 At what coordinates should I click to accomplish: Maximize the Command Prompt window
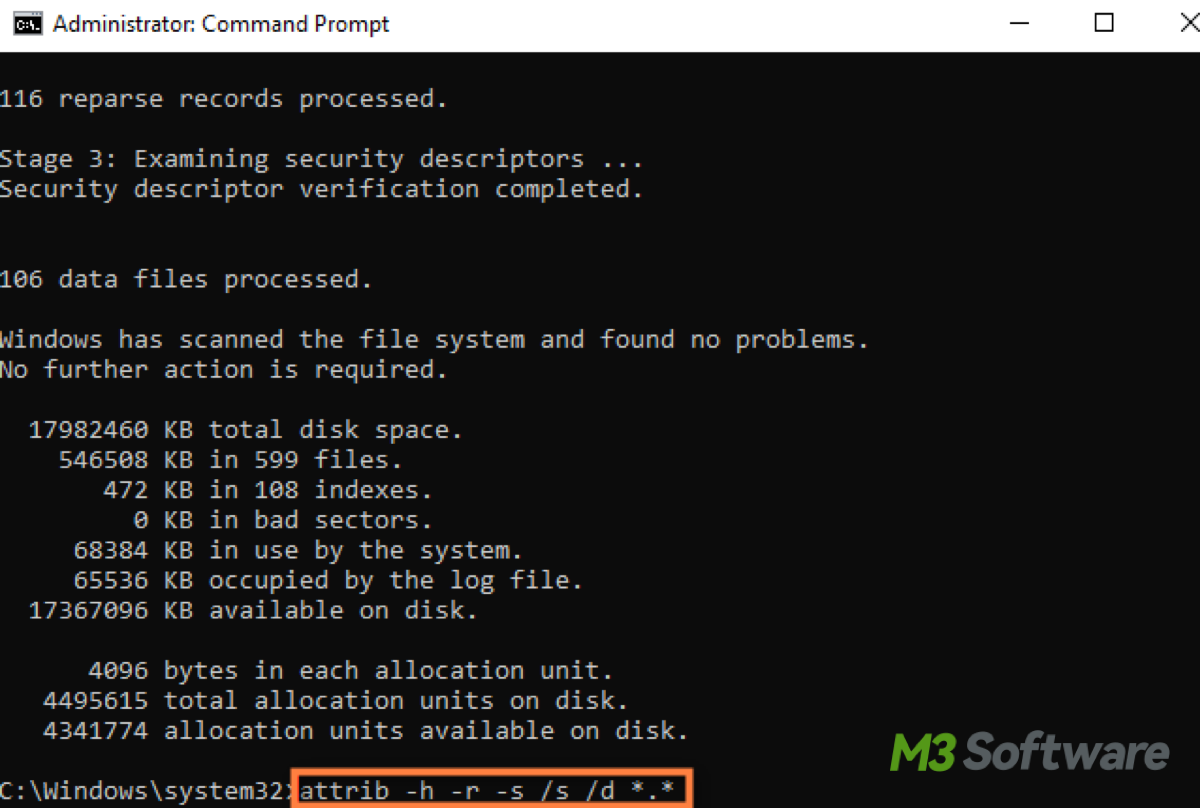tap(1104, 23)
